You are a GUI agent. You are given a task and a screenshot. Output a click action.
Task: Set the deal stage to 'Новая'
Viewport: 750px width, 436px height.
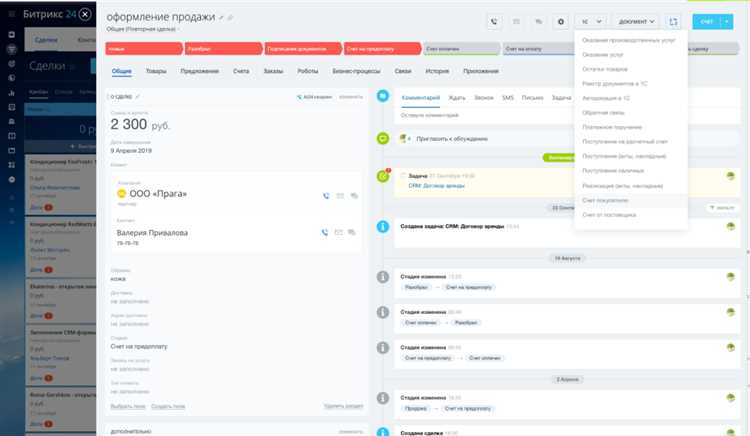coord(143,49)
